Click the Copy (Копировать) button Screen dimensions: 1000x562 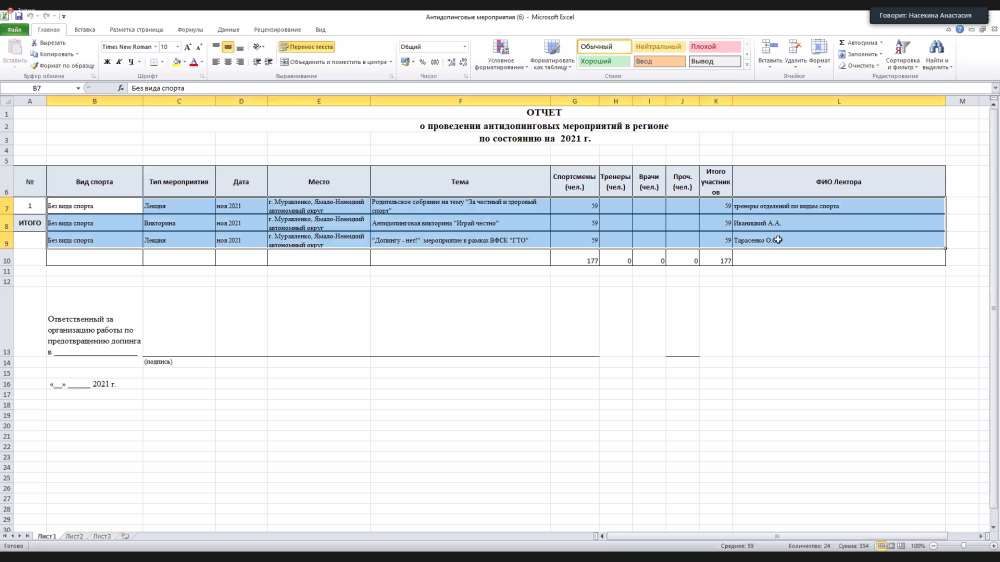click(53, 54)
